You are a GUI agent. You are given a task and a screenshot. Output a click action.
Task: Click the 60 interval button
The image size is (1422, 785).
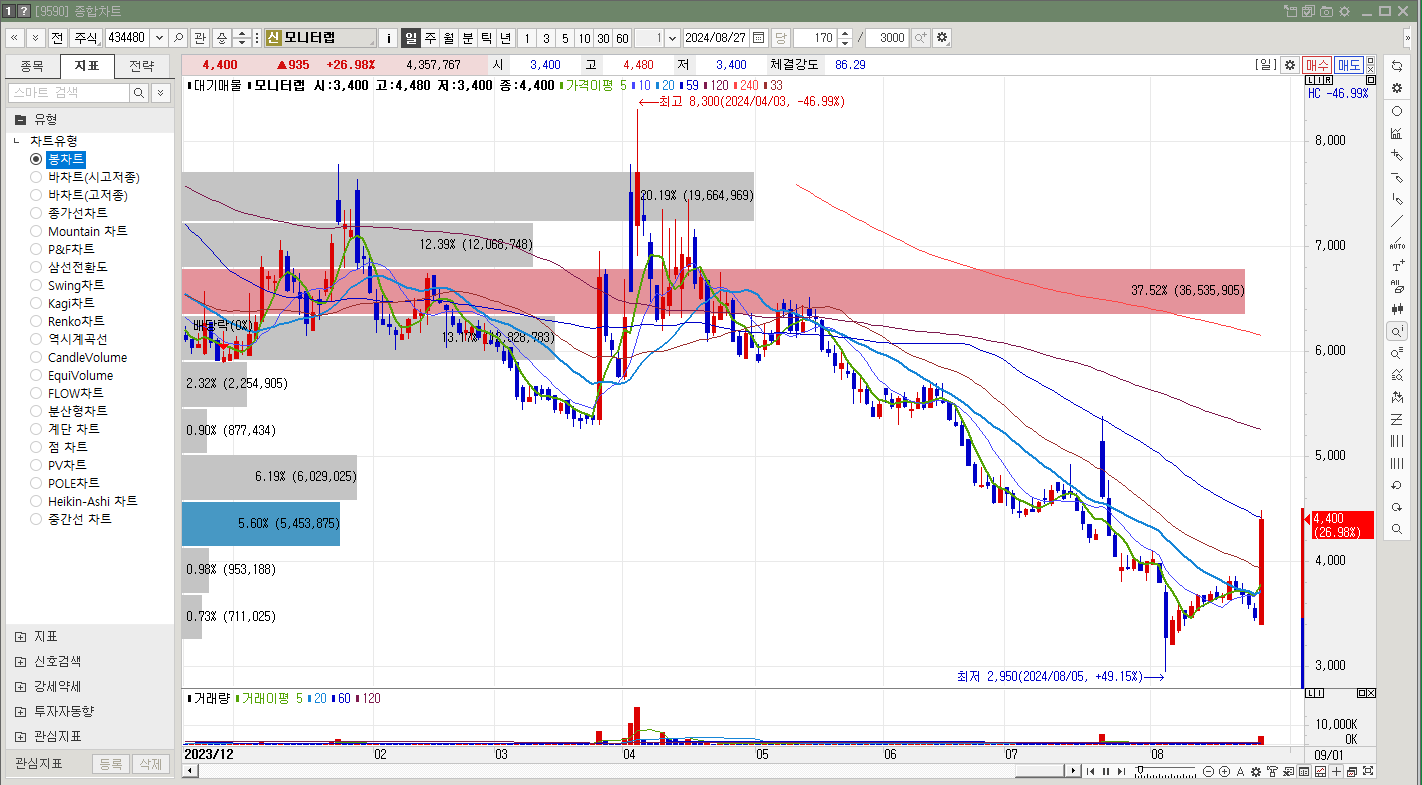coord(622,38)
